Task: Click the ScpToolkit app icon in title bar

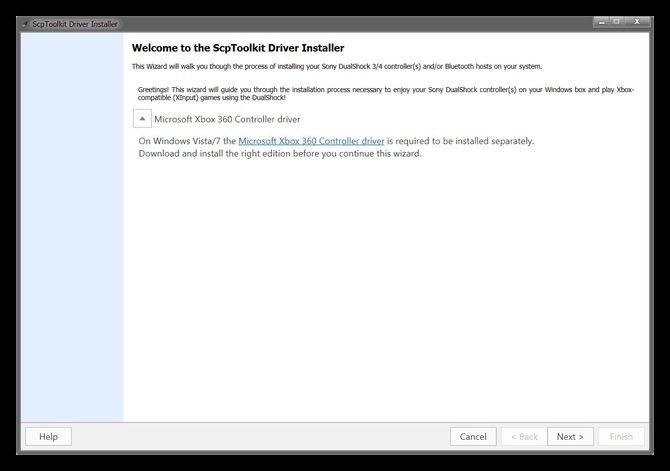Action: point(25,24)
